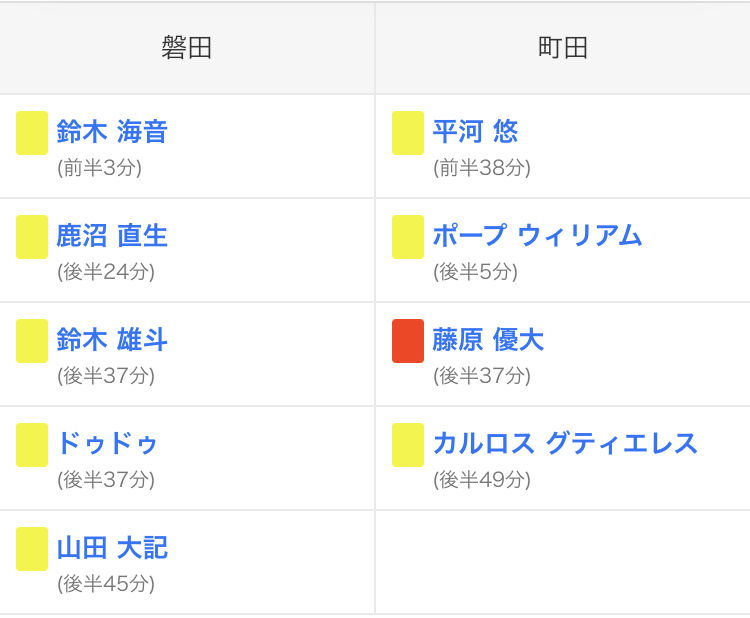
Task: Open player link 山田 大記
Action: [x=112, y=548]
